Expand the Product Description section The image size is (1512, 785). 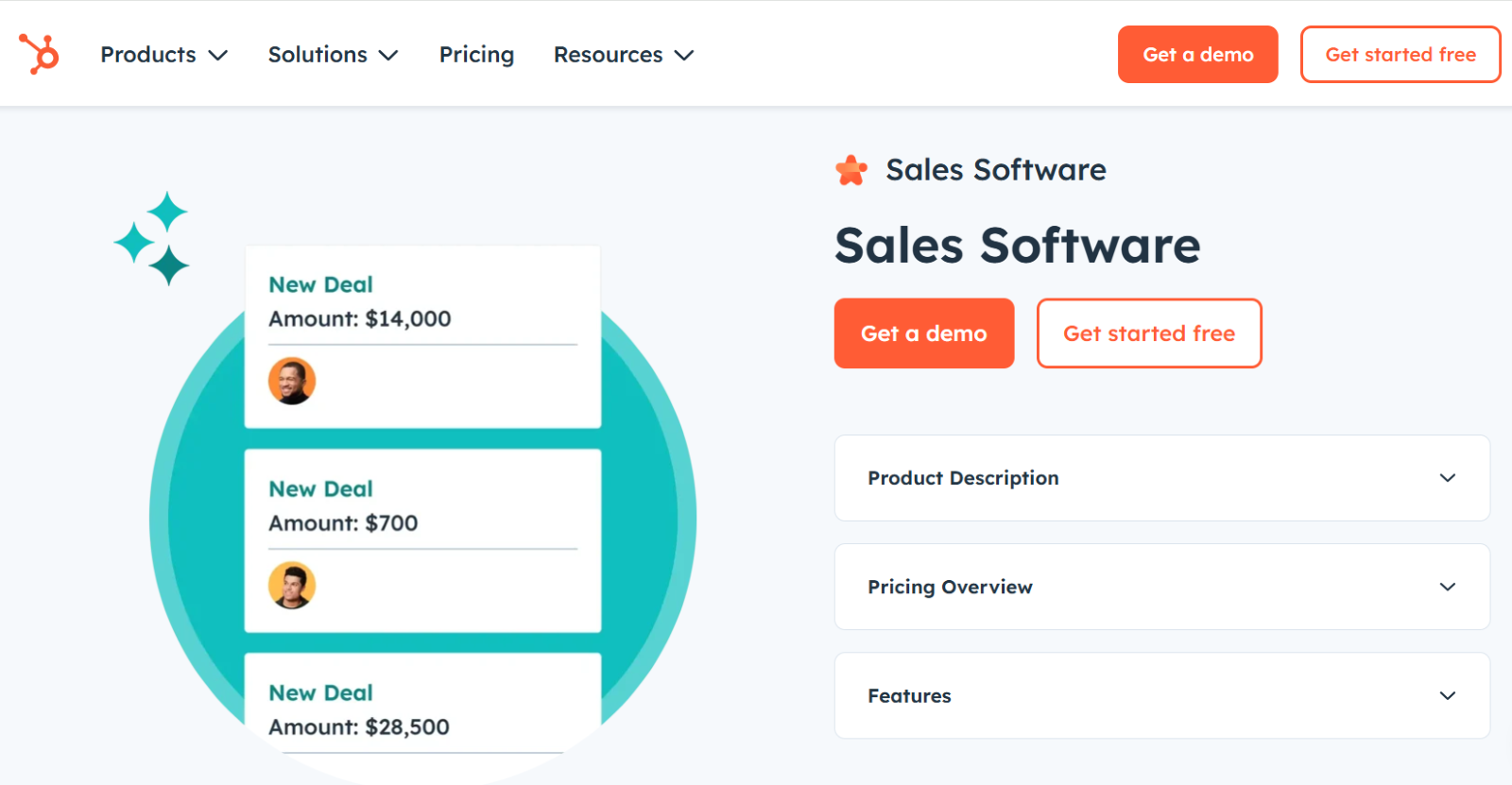pyautogui.click(x=1162, y=478)
